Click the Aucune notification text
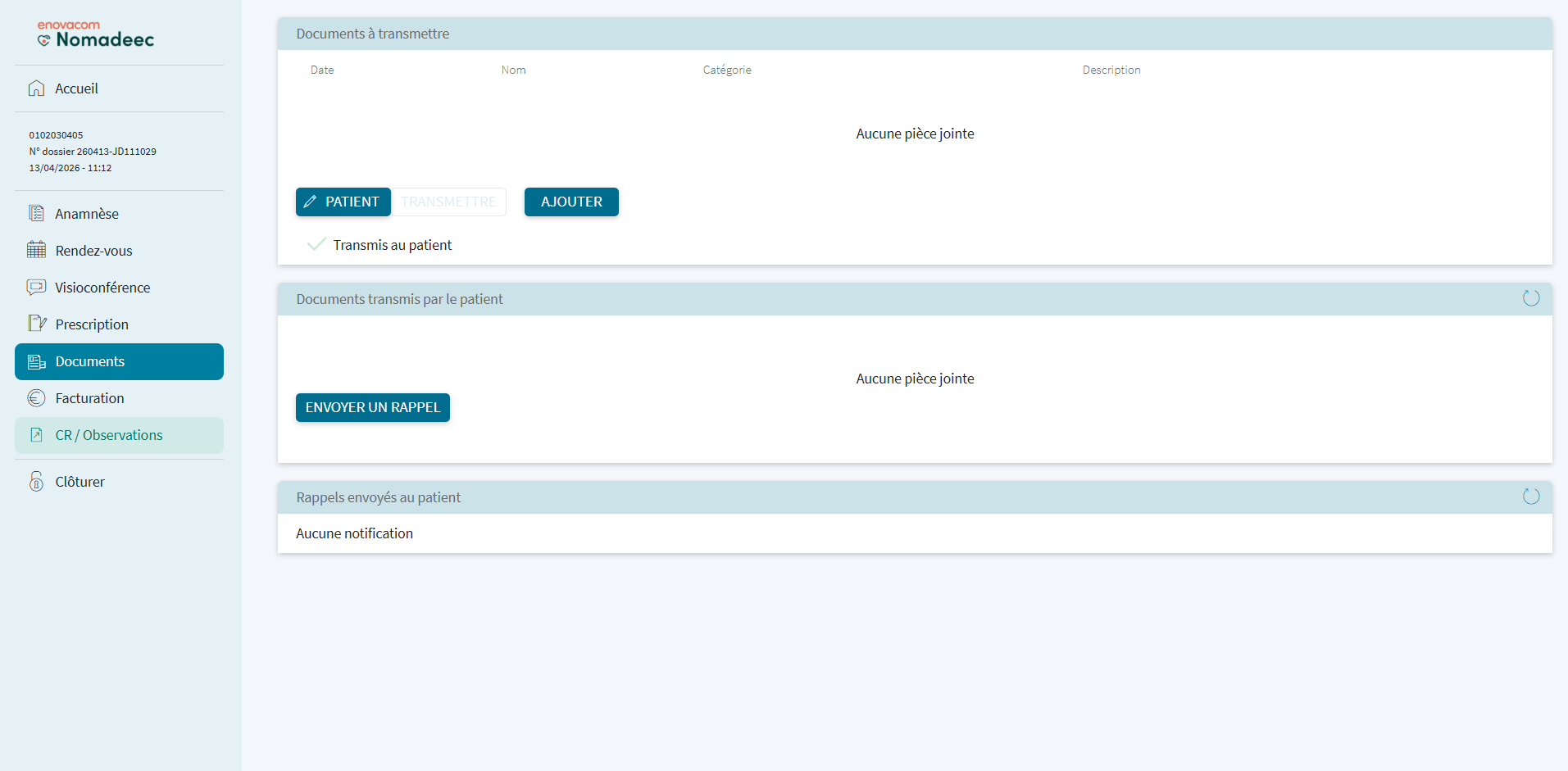Screen dimensions: 1568x771 [354, 533]
